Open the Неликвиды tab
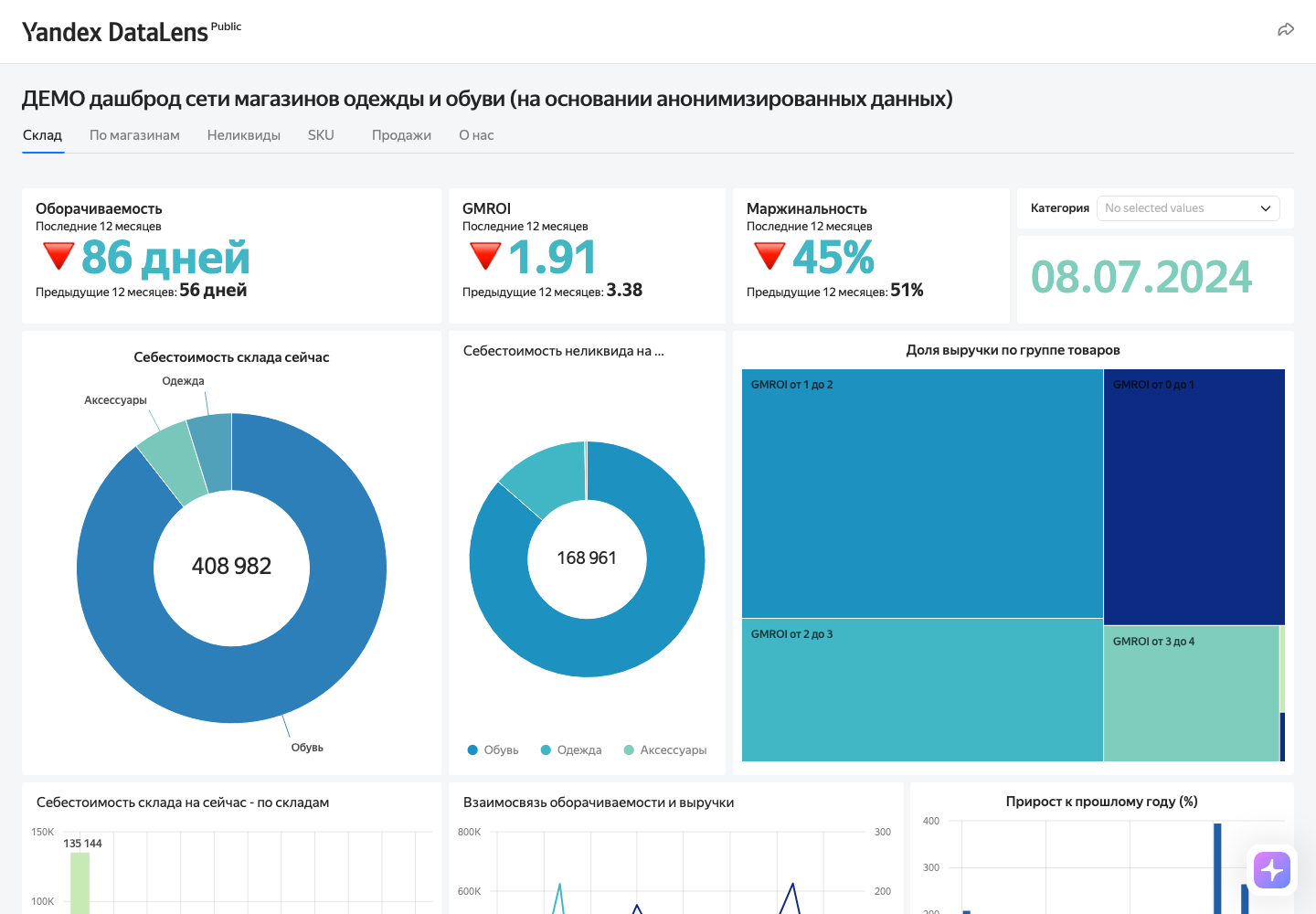This screenshot has height=914, width=1316. coord(244,135)
